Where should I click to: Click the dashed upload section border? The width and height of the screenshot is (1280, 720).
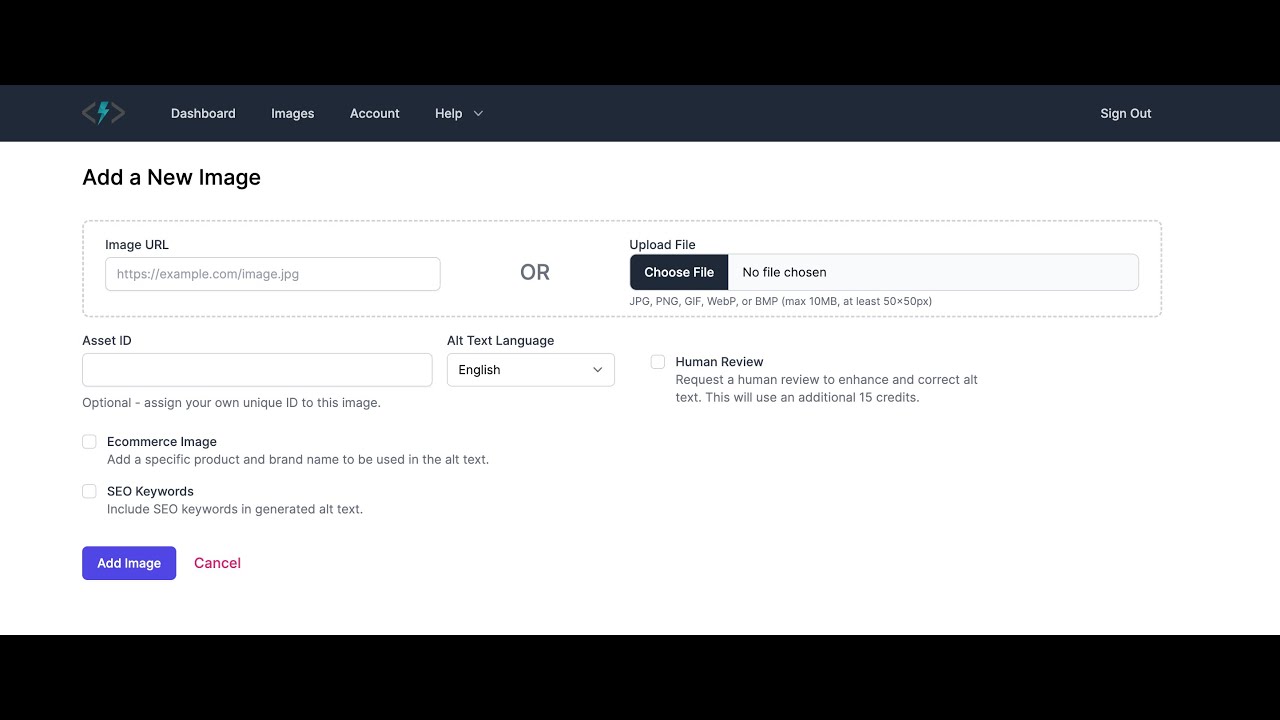622,221
